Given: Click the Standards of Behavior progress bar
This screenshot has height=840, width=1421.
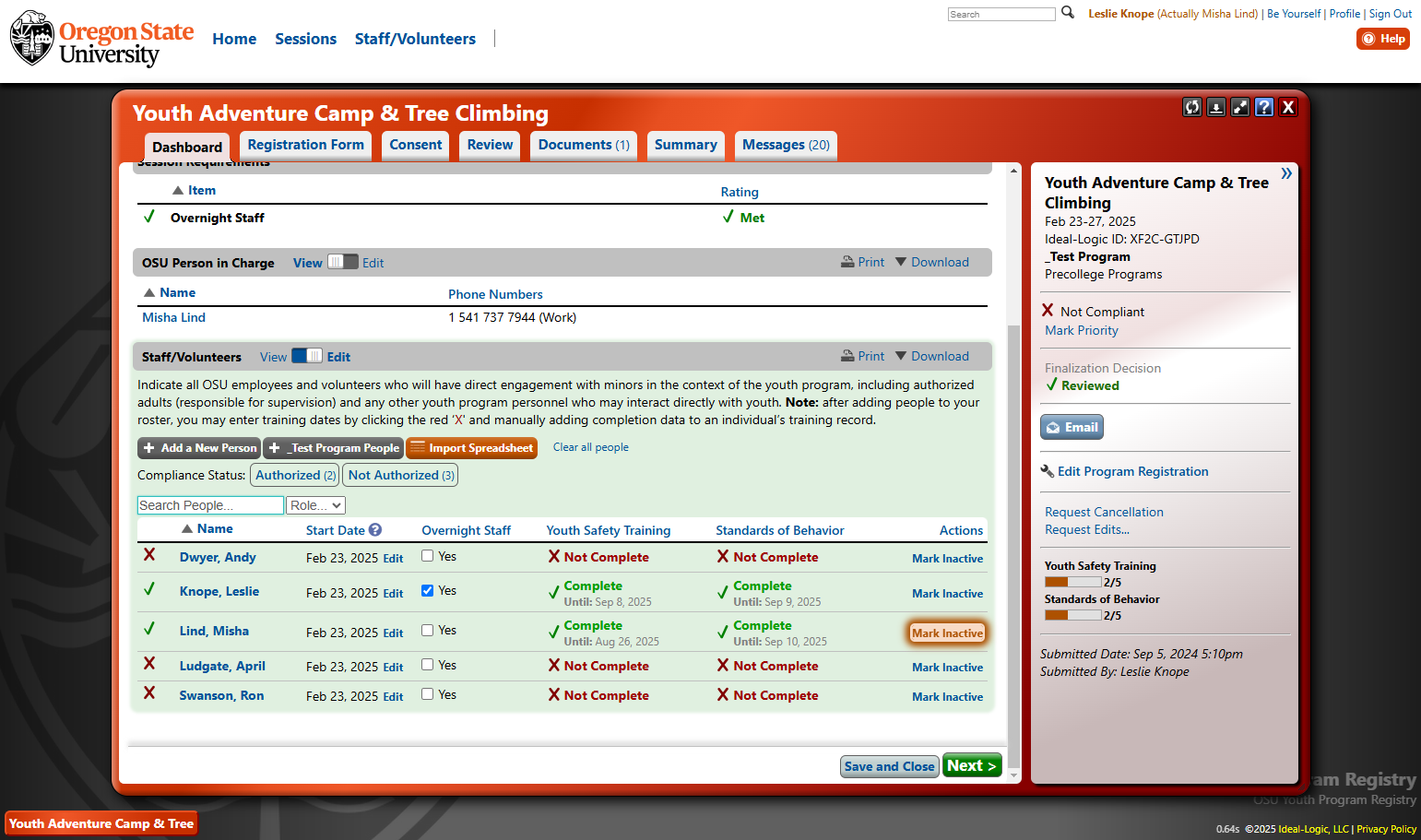Looking at the screenshot, I should point(1073,615).
